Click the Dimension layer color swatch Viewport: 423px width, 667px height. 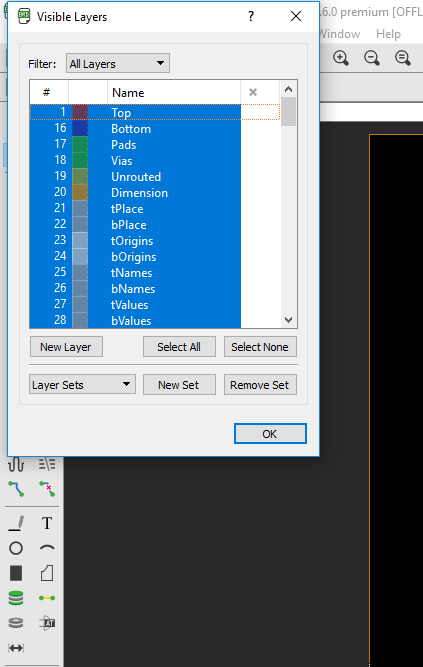pos(80,192)
